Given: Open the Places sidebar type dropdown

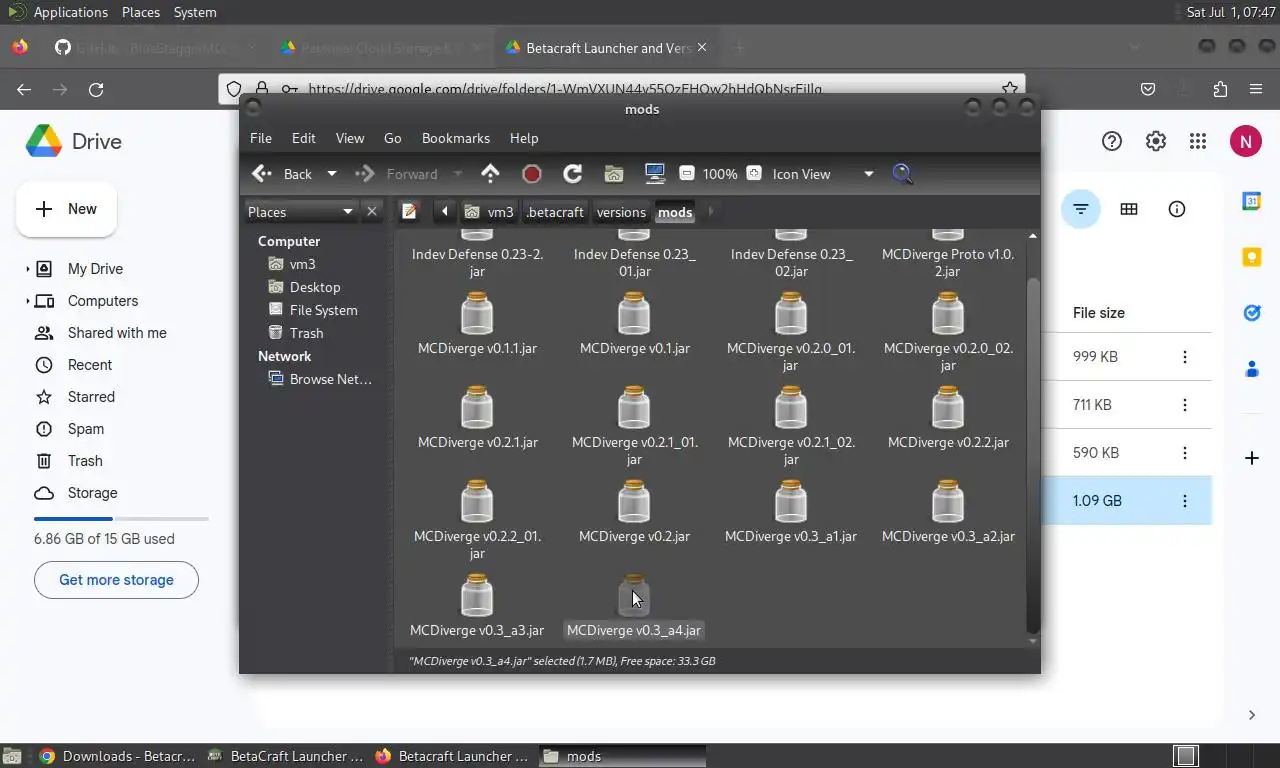Looking at the screenshot, I should pos(300,212).
